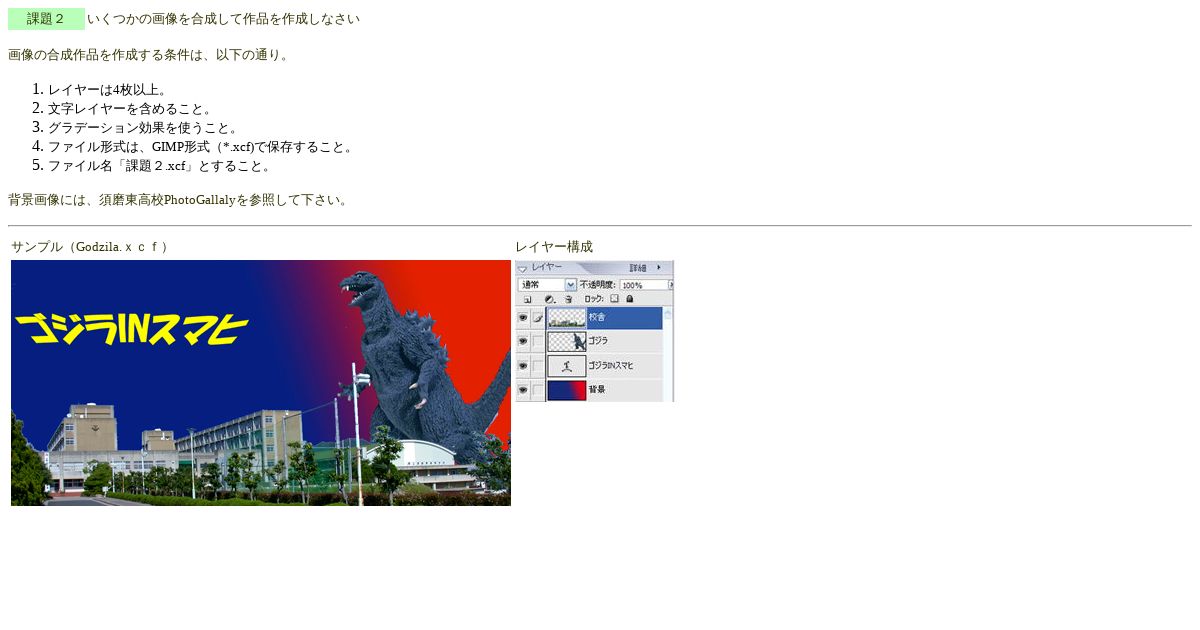This screenshot has height=630, width=1200.
Task: Hide the 校舎 layer with eye icon
Action: [x=523, y=317]
